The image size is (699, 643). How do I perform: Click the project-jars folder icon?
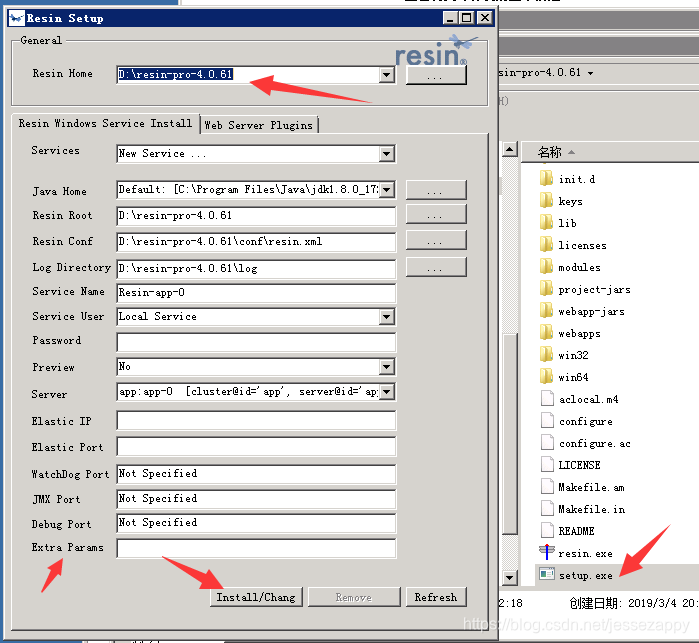point(546,289)
